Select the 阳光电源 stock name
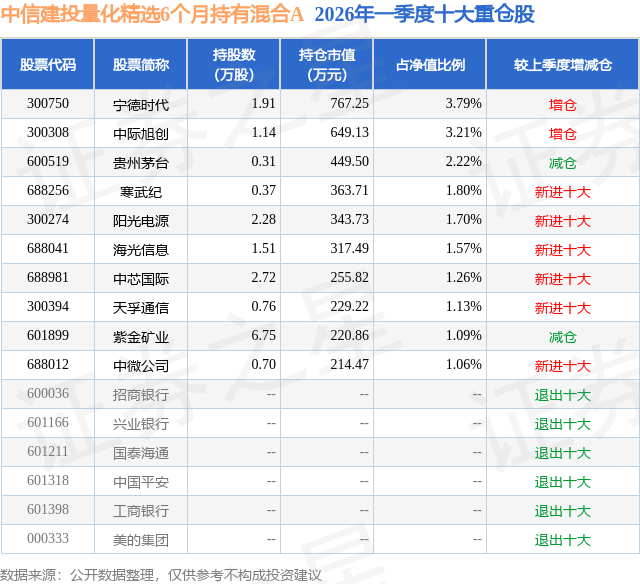This screenshot has height=584, width=640. (141, 221)
